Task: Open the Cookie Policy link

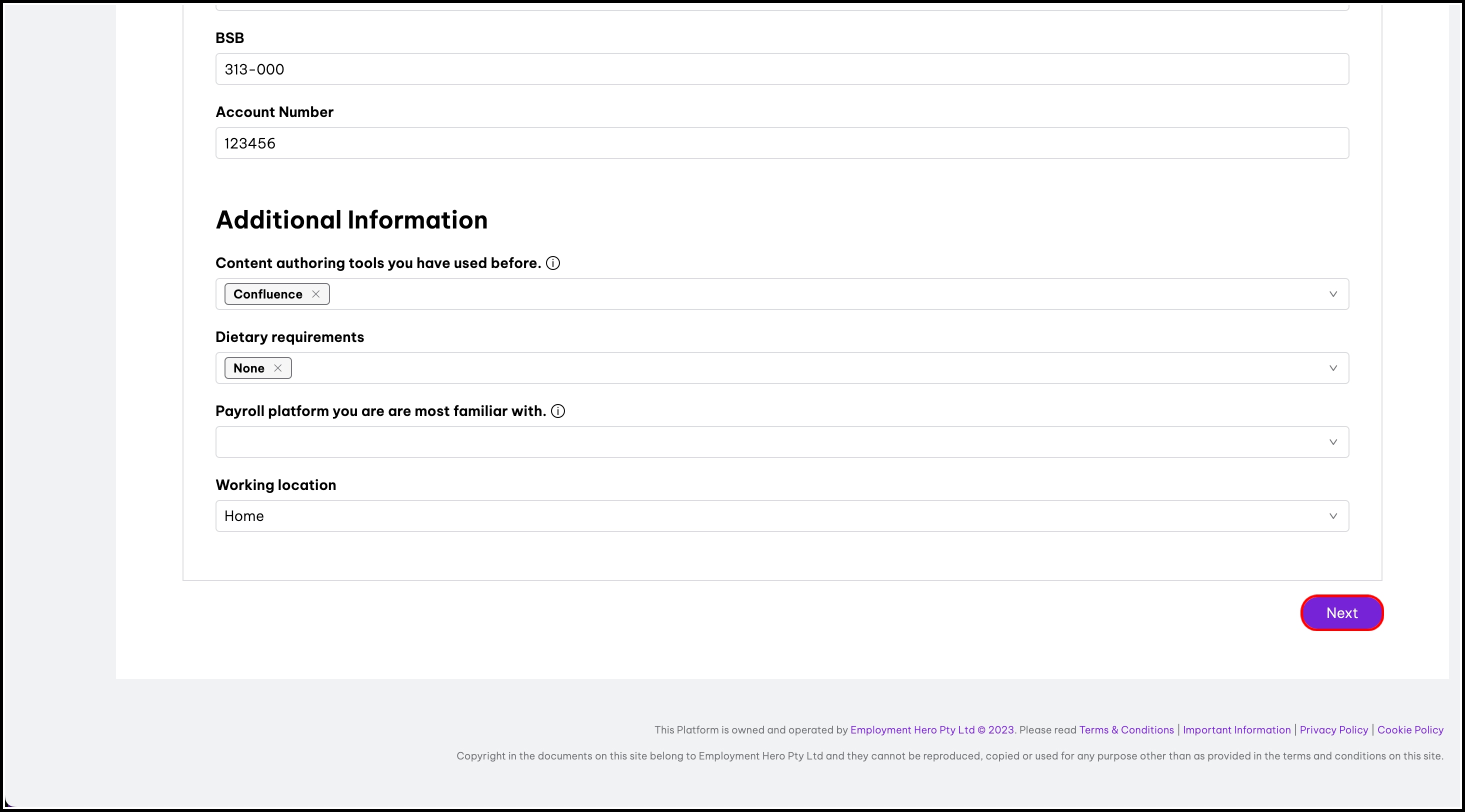Action: 1410,729
